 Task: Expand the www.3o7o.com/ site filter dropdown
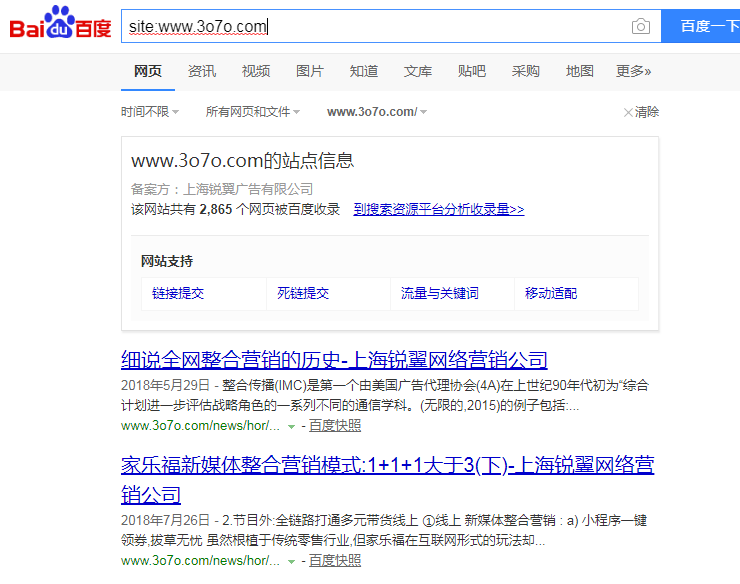point(377,112)
